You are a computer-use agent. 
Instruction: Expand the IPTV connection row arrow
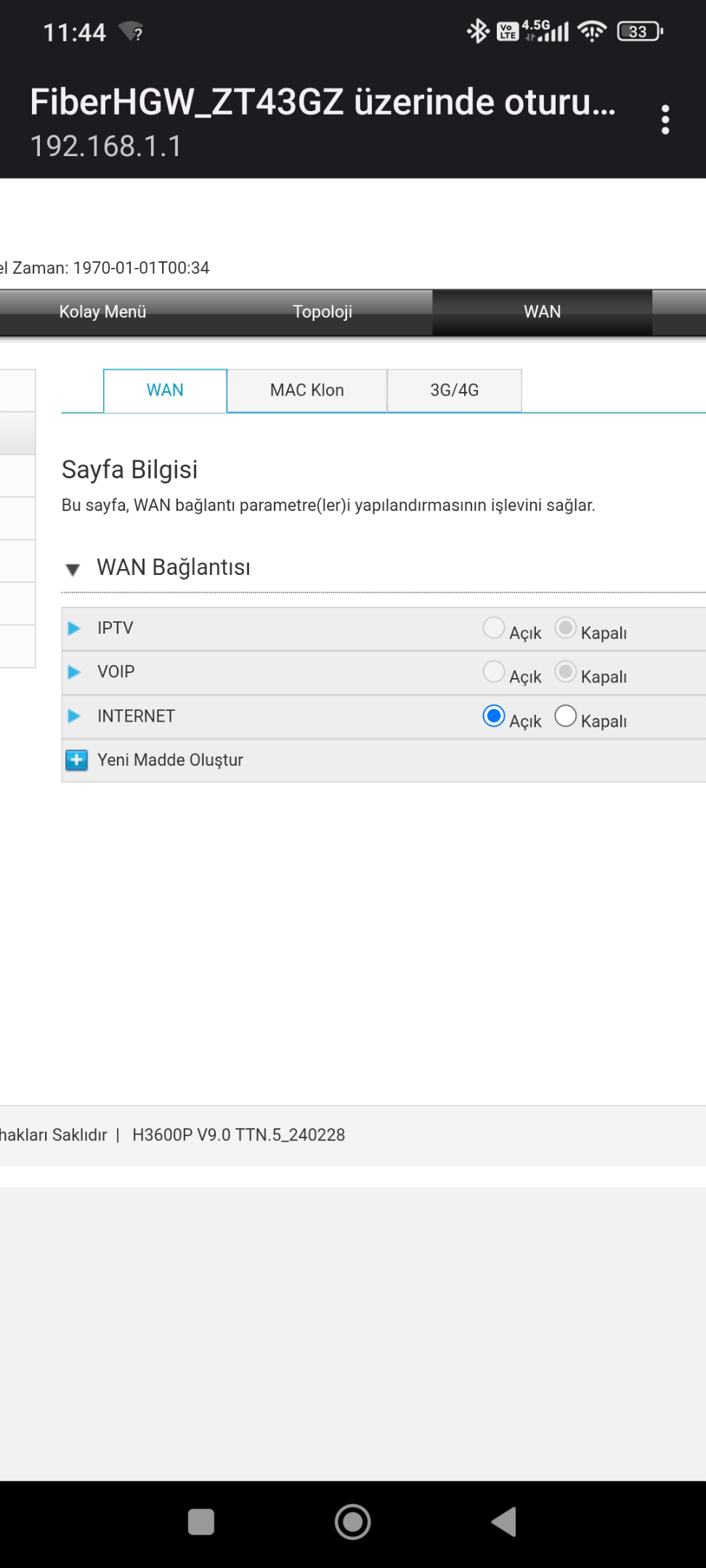[73, 629]
